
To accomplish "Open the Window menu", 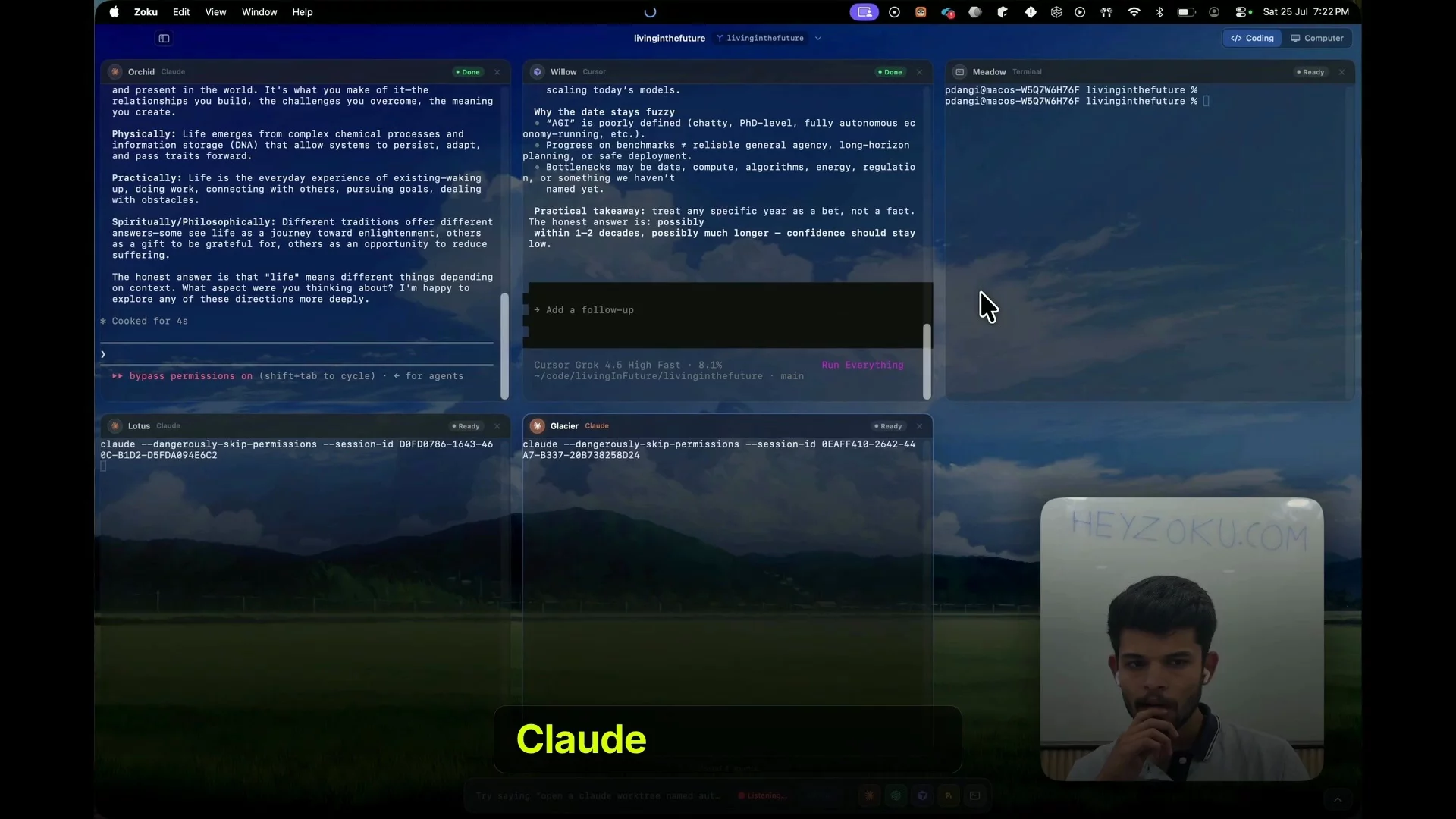I will pyautogui.click(x=259, y=12).
